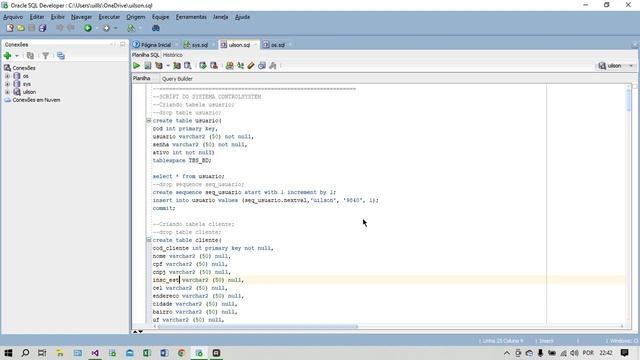Clear the worksheet with the eraser icon
Screen dimensions: 640x360
pos(251,66)
